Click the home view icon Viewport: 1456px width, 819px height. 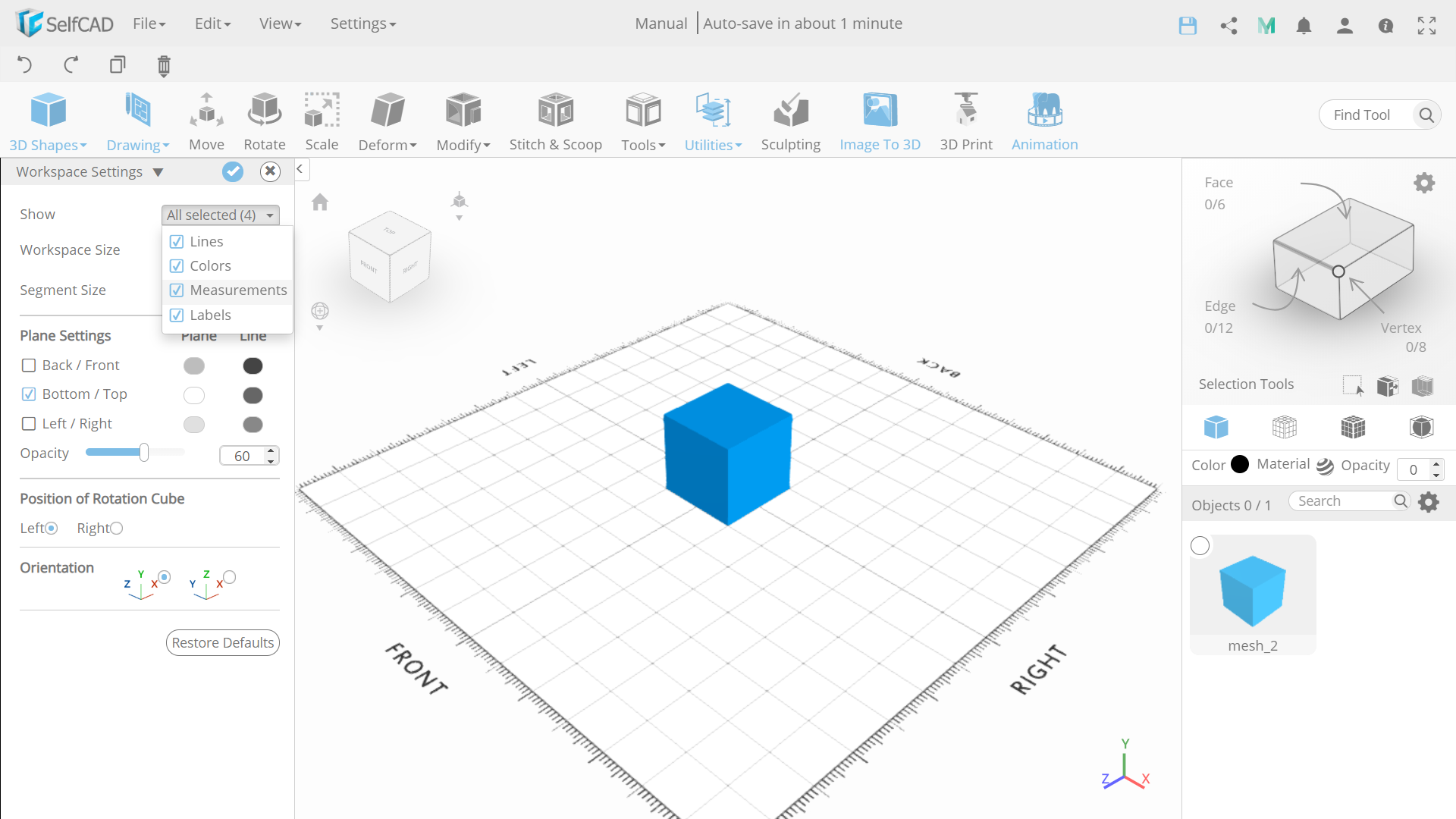[x=320, y=202]
